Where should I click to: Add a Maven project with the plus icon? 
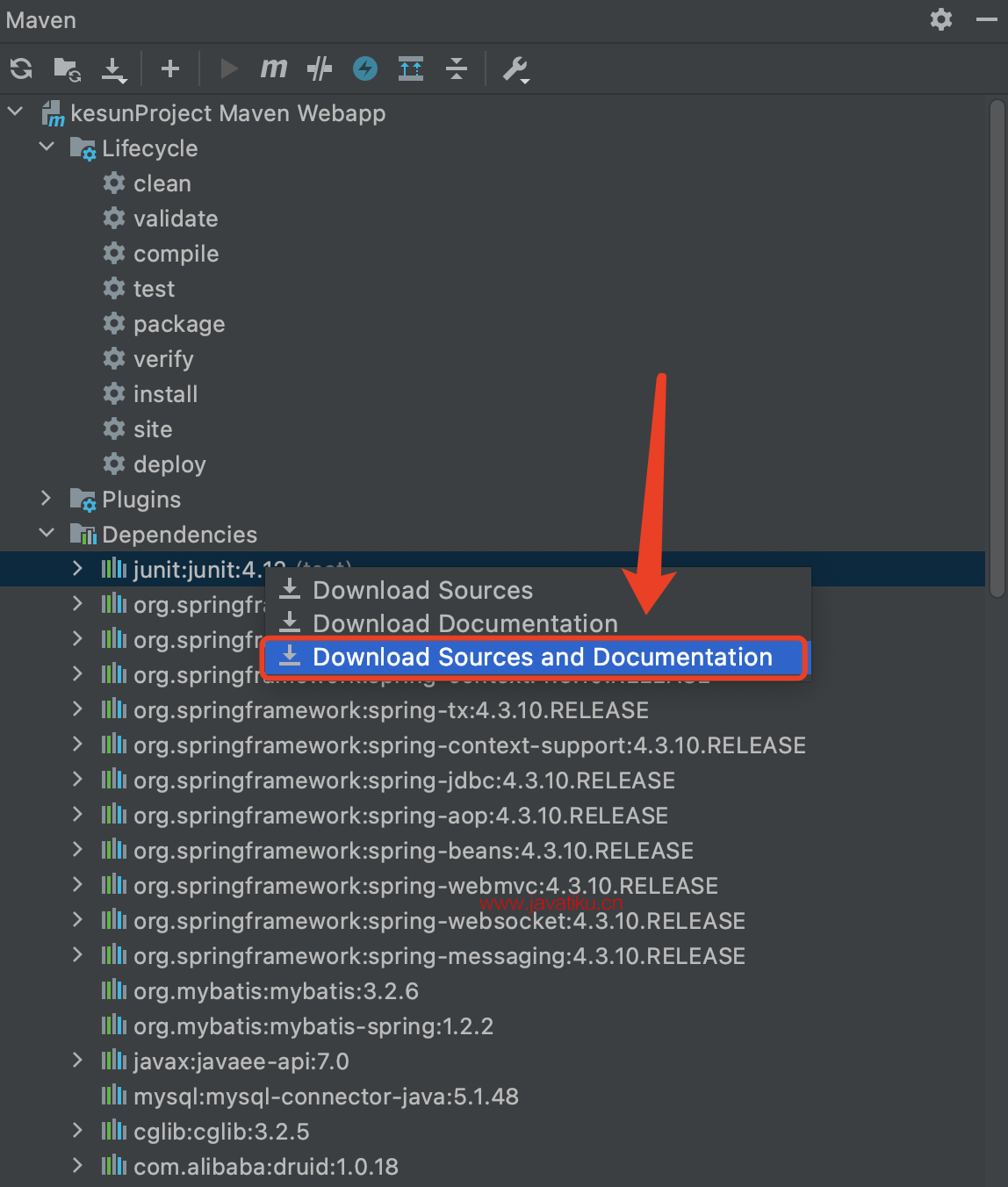point(170,68)
